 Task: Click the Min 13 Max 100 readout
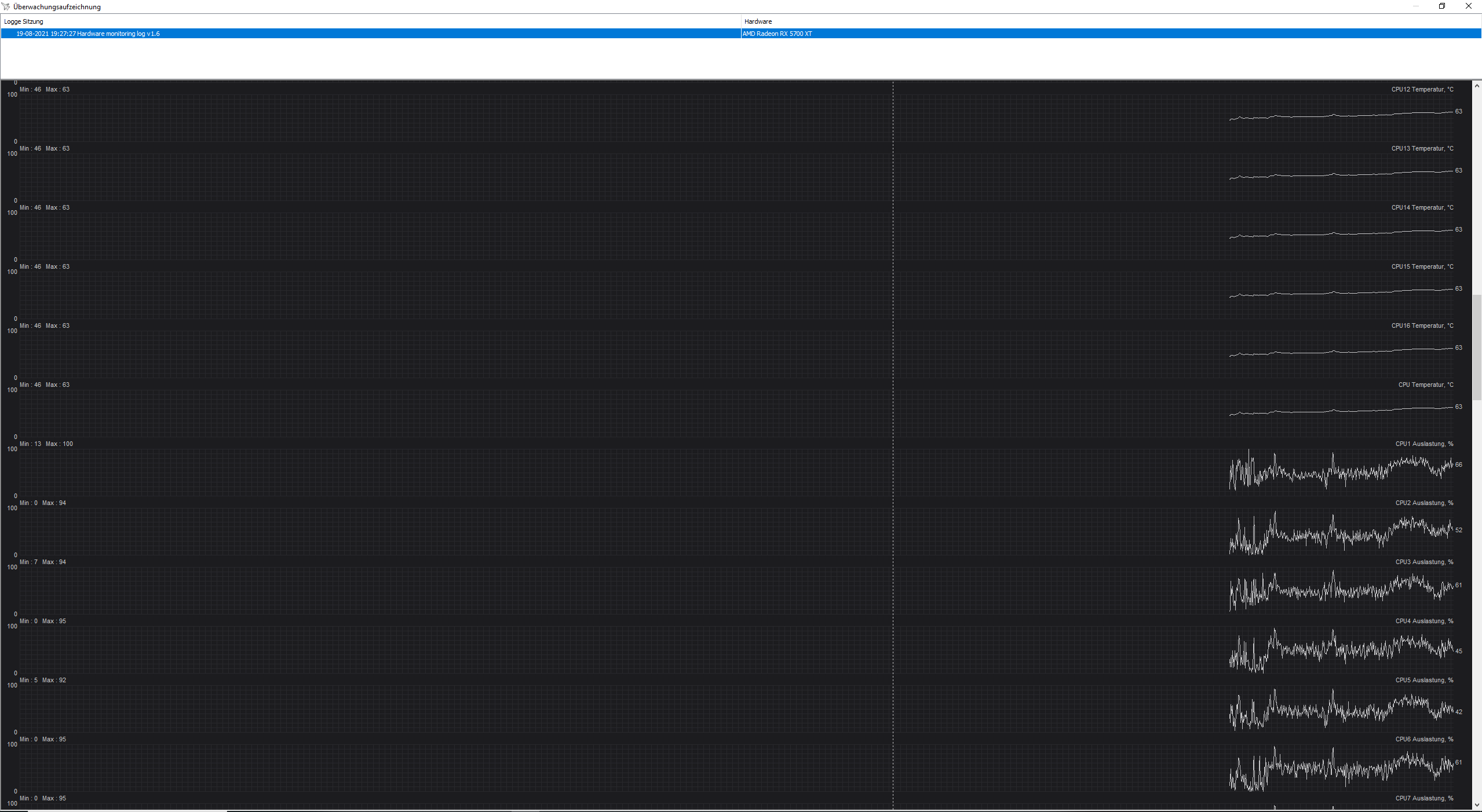point(46,444)
